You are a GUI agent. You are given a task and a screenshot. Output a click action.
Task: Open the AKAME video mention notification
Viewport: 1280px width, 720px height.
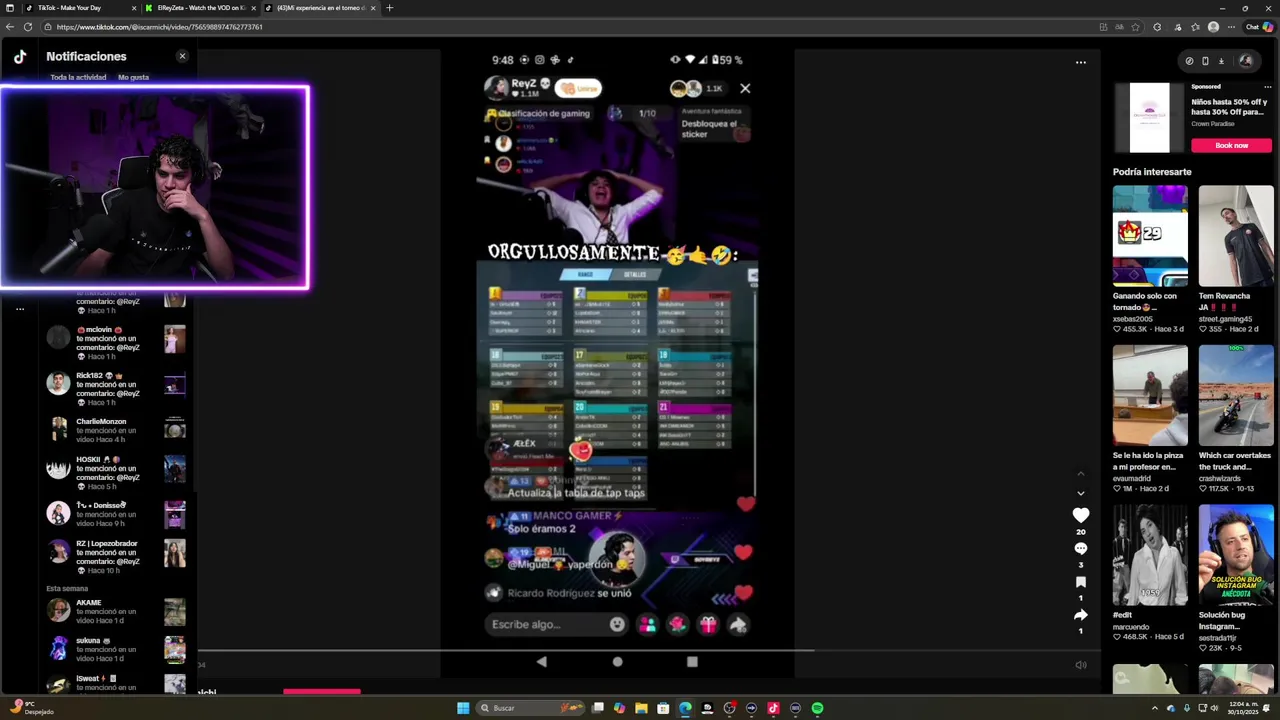coord(117,611)
